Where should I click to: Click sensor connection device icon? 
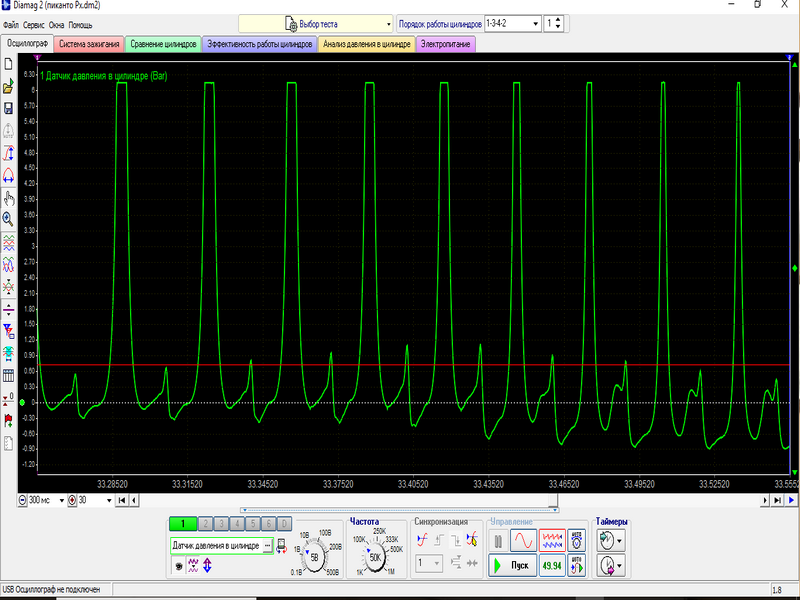(x=282, y=545)
